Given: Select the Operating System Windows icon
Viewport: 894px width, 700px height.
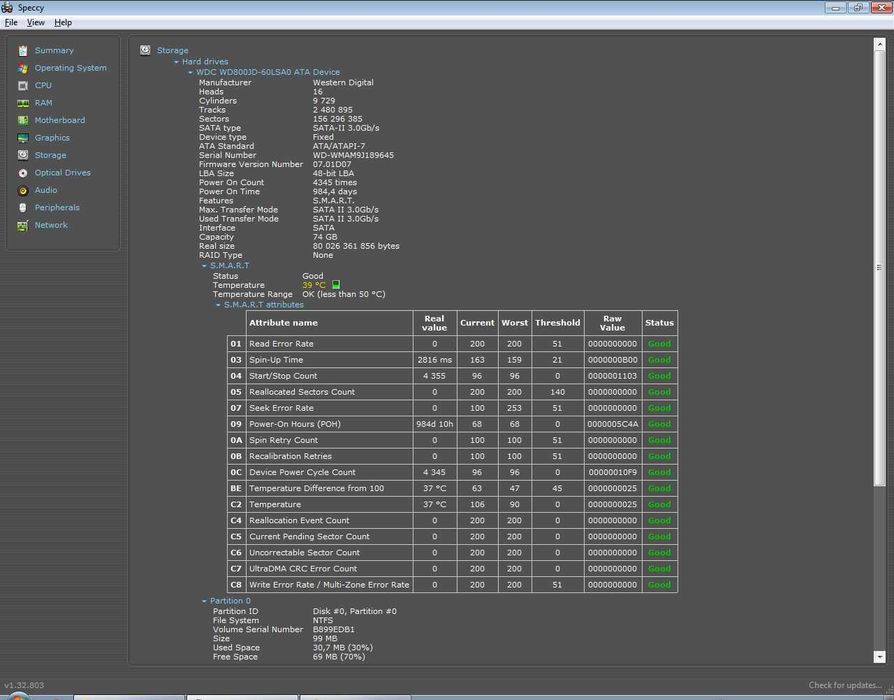Looking at the screenshot, I should [23, 68].
